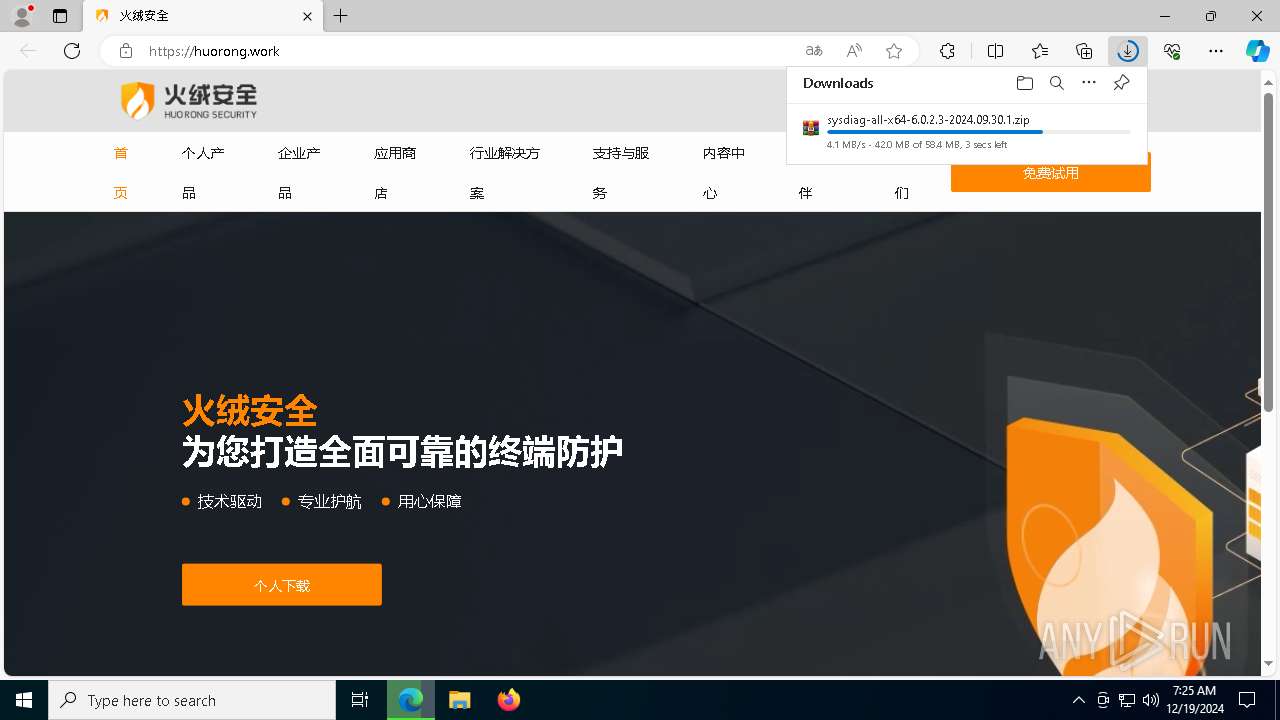Toggle split screen view icon

click(996, 51)
